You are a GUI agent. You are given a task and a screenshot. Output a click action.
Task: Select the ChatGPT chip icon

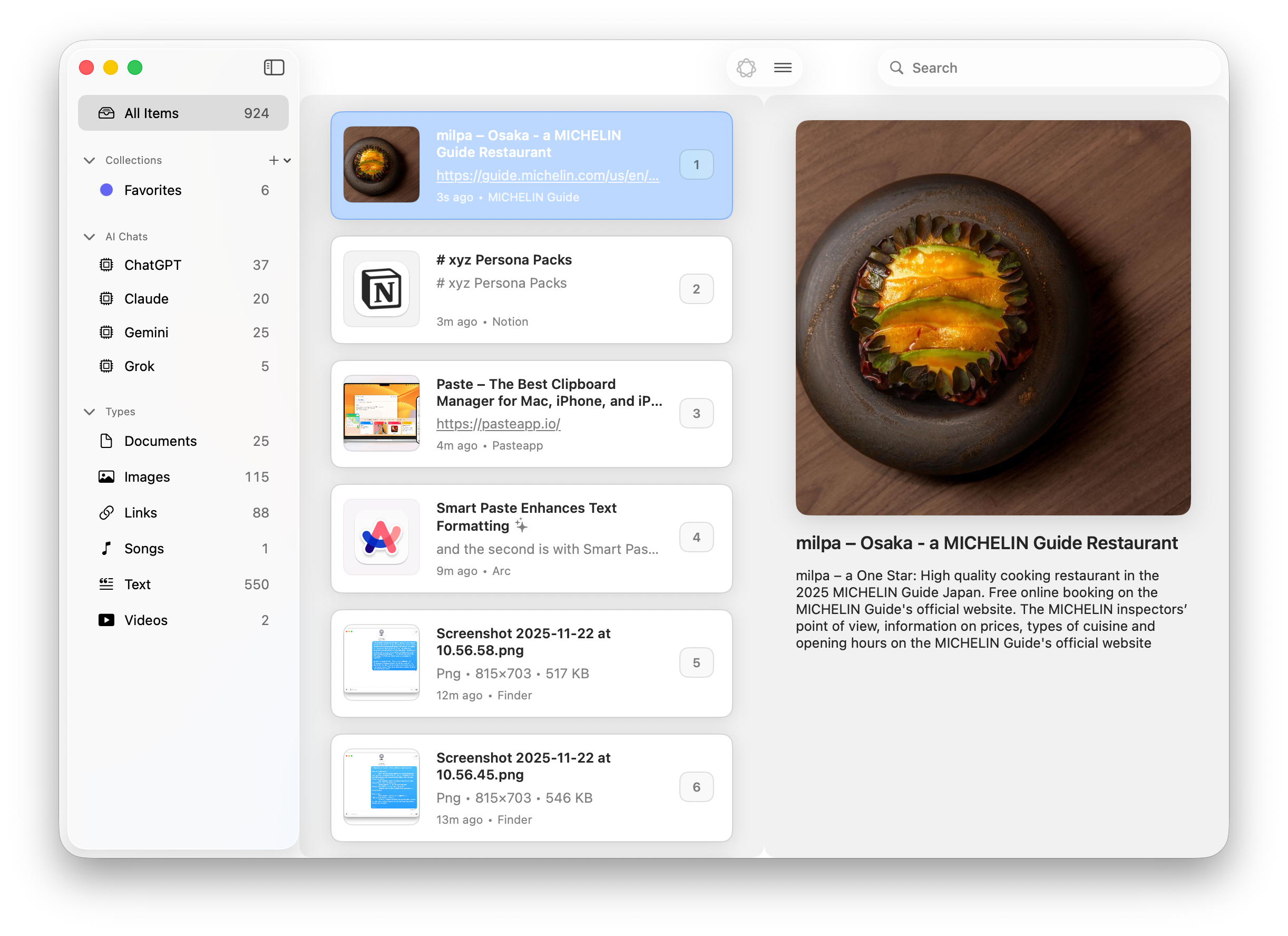[x=106, y=265]
